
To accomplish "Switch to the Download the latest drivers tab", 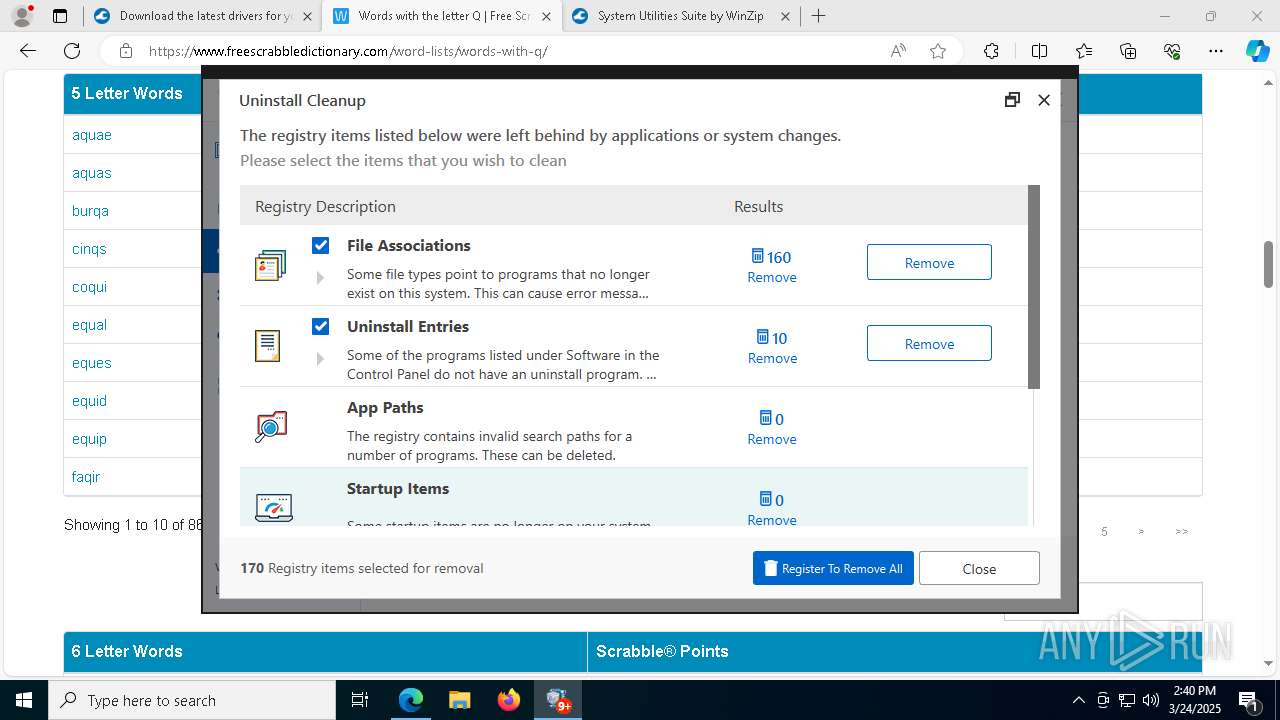I will pyautogui.click(x=203, y=16).
